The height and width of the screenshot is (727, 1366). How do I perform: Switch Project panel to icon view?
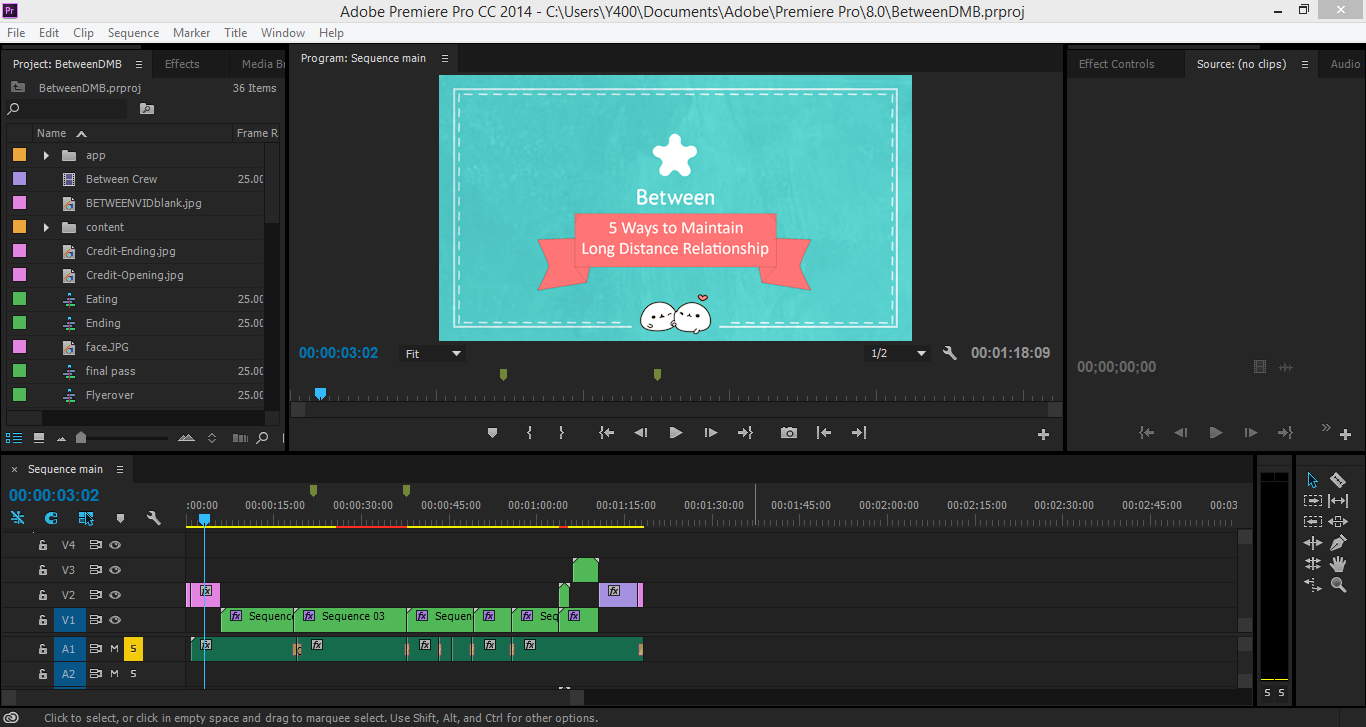pyautogui.click(x=38, y=438)
